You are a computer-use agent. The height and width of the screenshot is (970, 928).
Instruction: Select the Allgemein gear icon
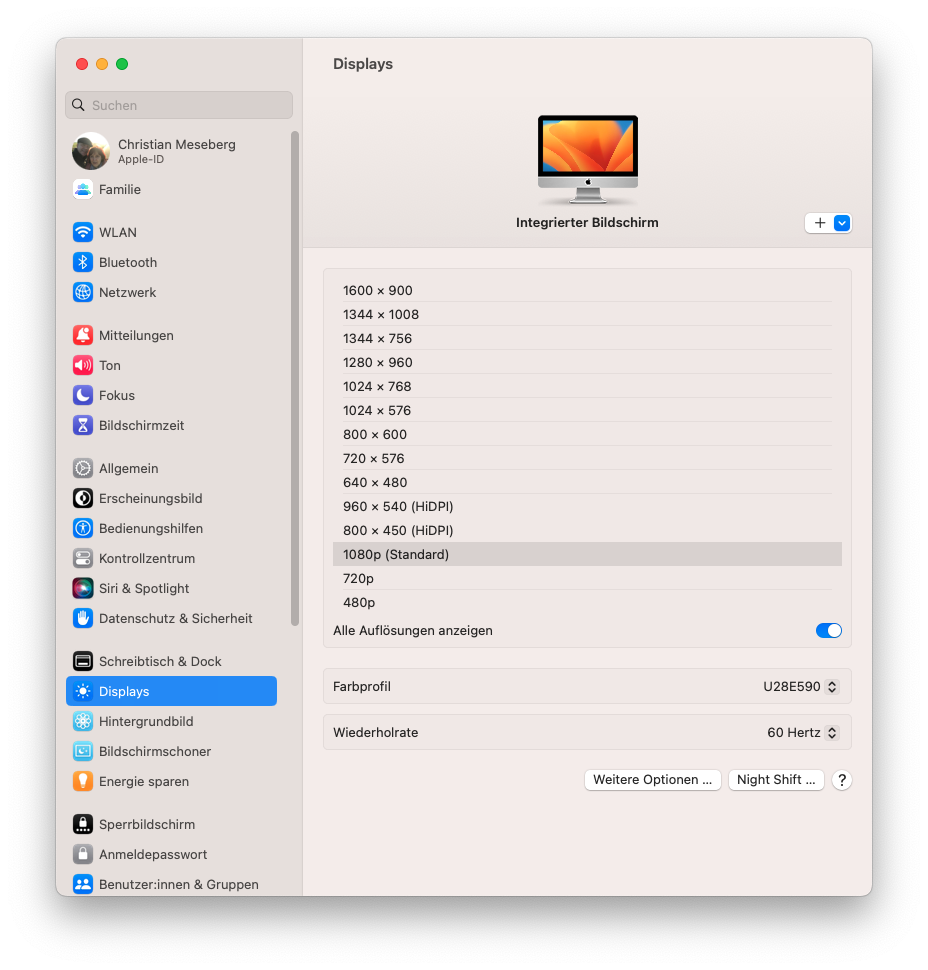pyautogui.click(x=83, y=468)
